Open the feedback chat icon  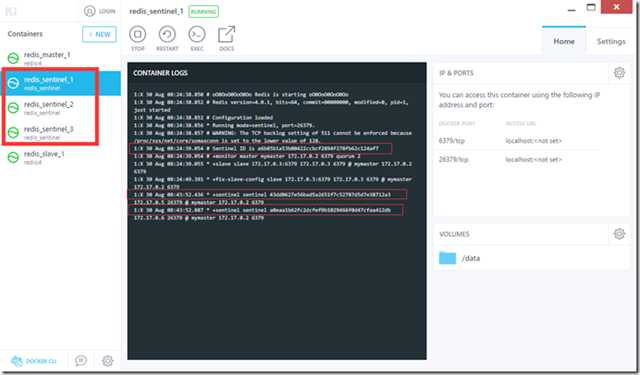click(x=81, y=361)
